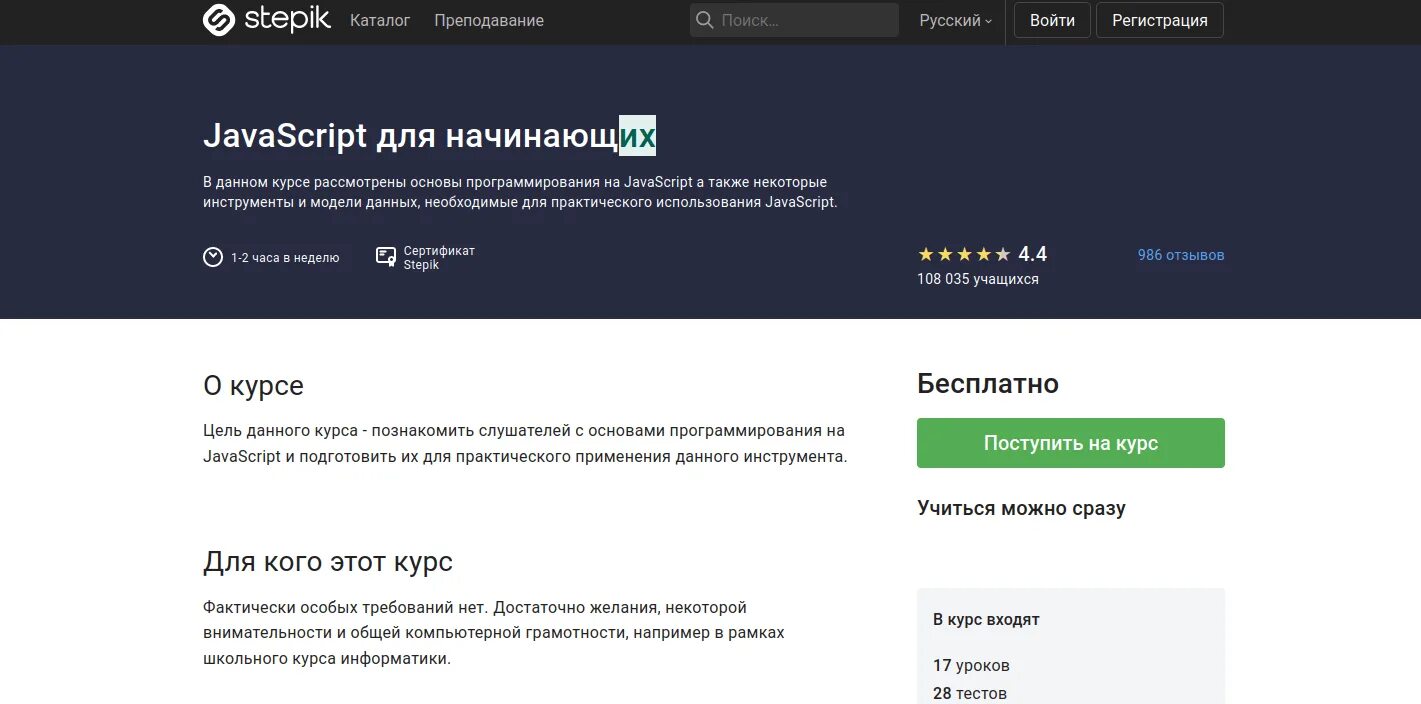Click the Бесплатно price heading
This screenshot has width=1421, height=704.
988,383
